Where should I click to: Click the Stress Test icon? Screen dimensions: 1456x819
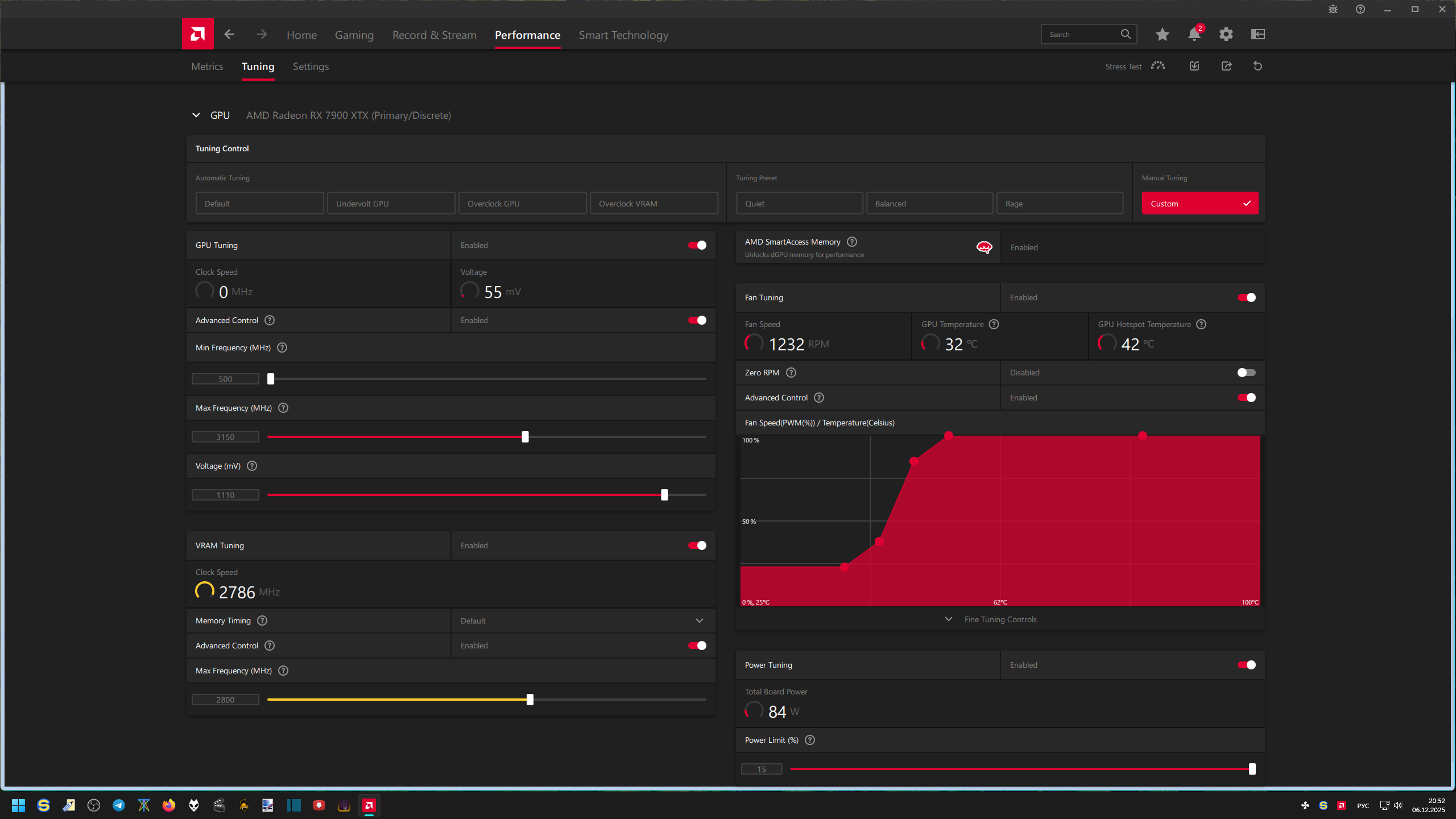tap(1157, 66)
